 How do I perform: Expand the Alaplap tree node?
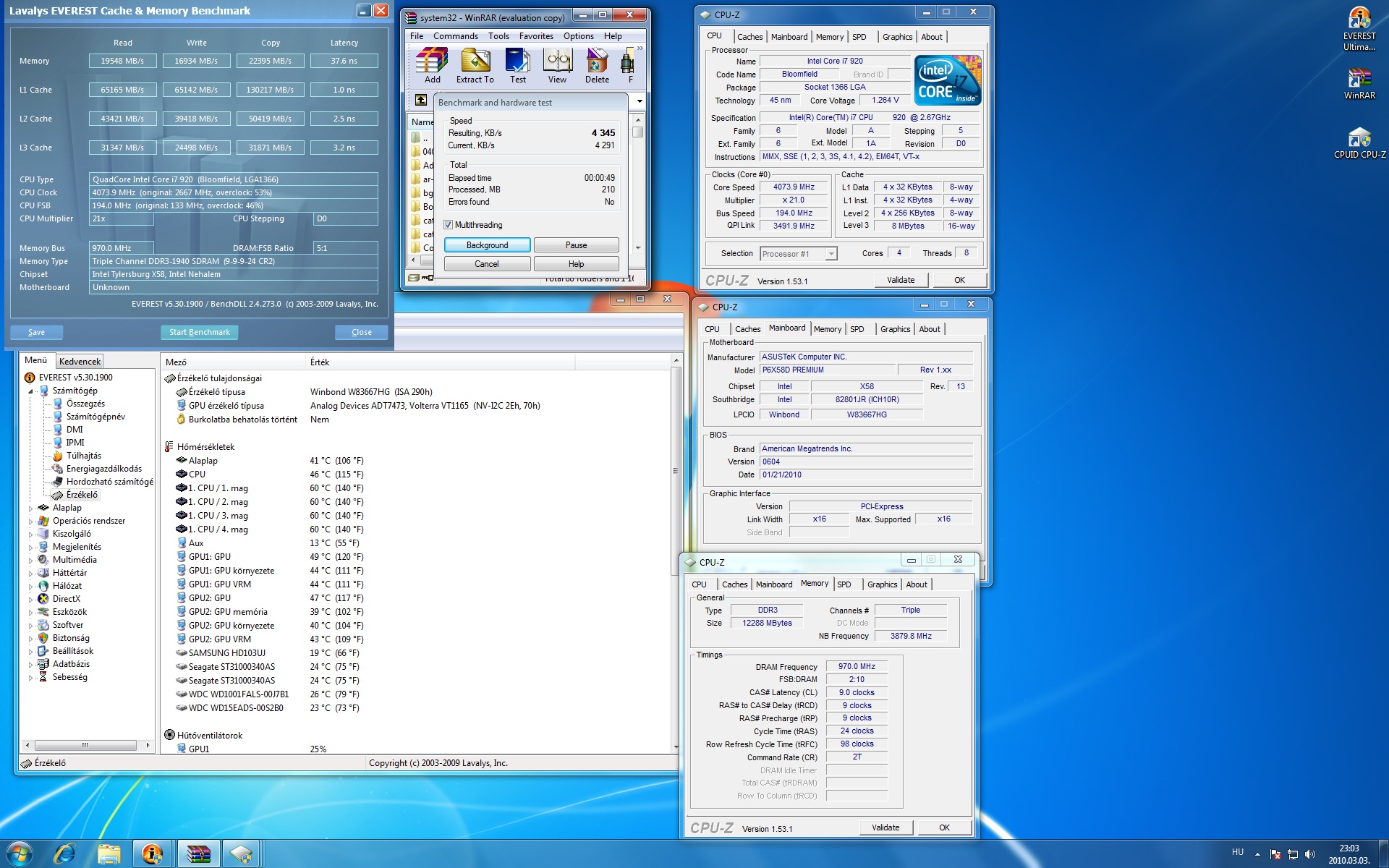[x=31, y=509]
